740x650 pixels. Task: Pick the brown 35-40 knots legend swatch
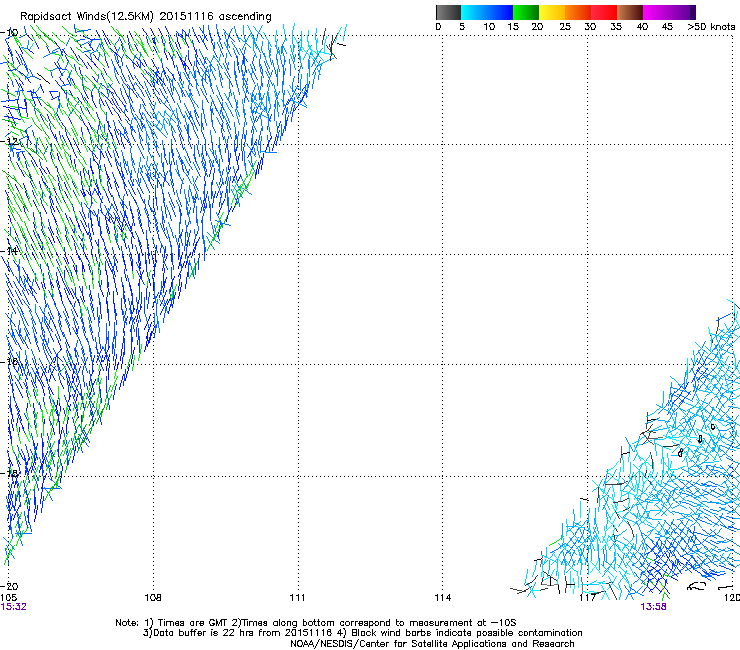(x=630, y=12)
